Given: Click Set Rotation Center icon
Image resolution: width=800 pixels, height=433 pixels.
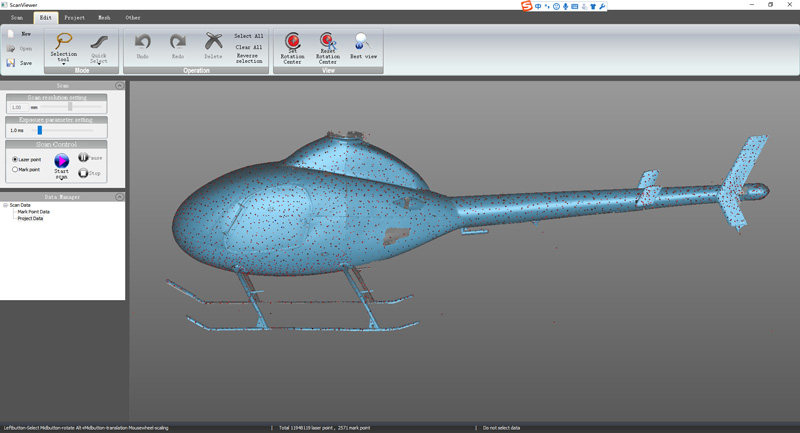Looking at the screenshot, I should click(293, 41).
